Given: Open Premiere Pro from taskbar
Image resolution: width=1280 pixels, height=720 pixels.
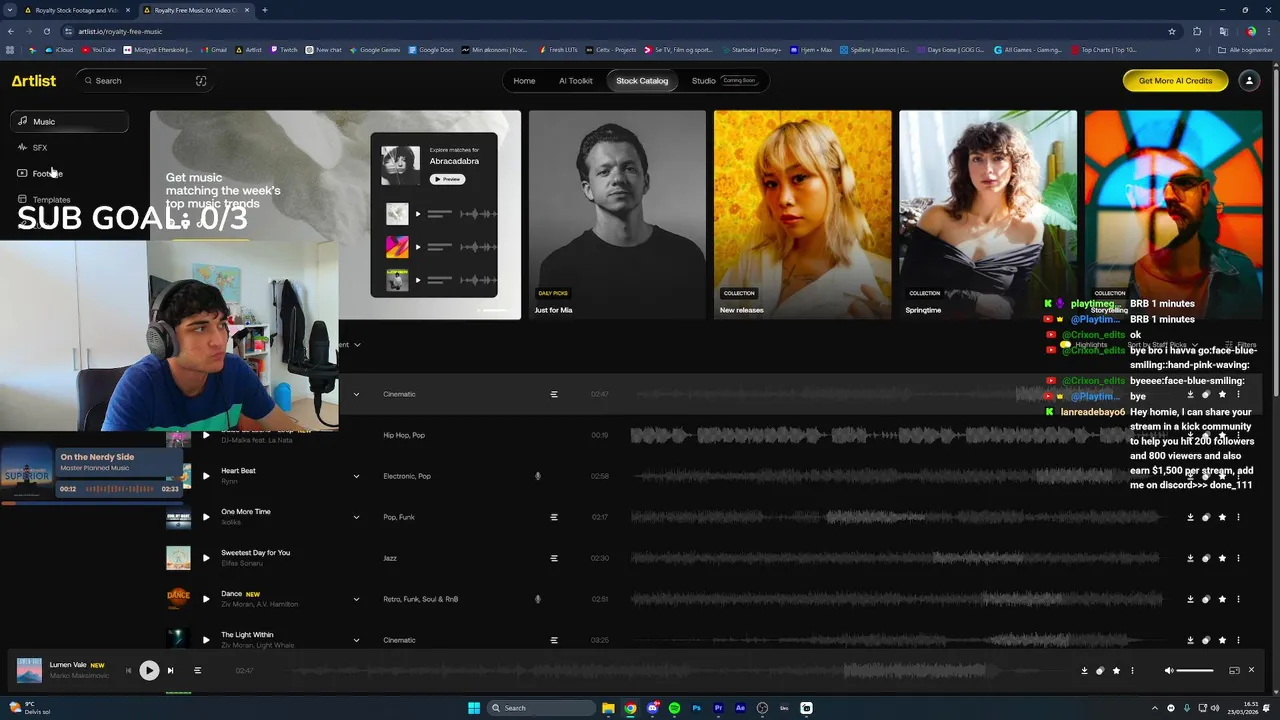Looking at the screenshot, I should [718, 708].
